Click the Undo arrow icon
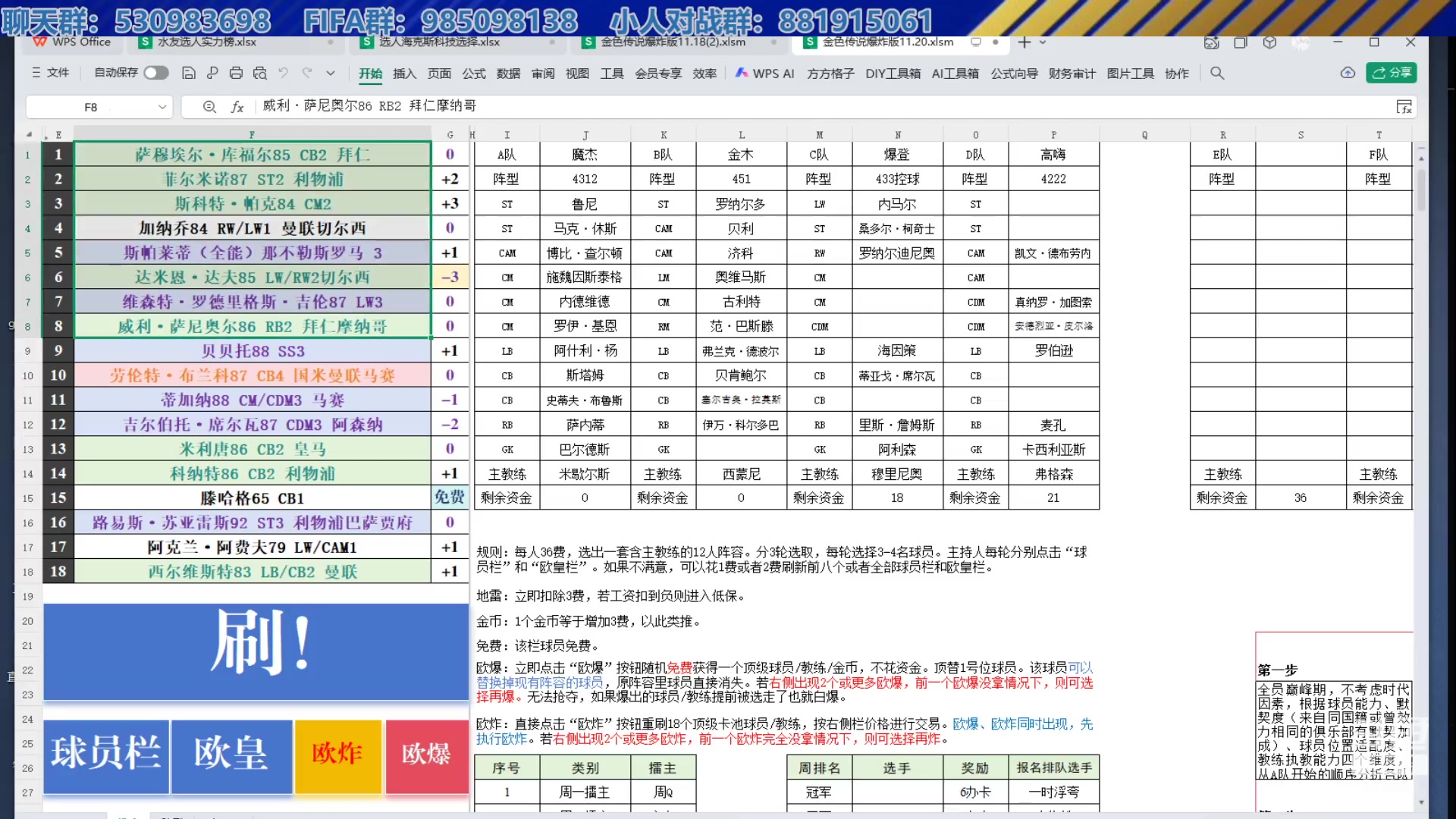This screenshot has height=819, width=1456. click(283, 73)
